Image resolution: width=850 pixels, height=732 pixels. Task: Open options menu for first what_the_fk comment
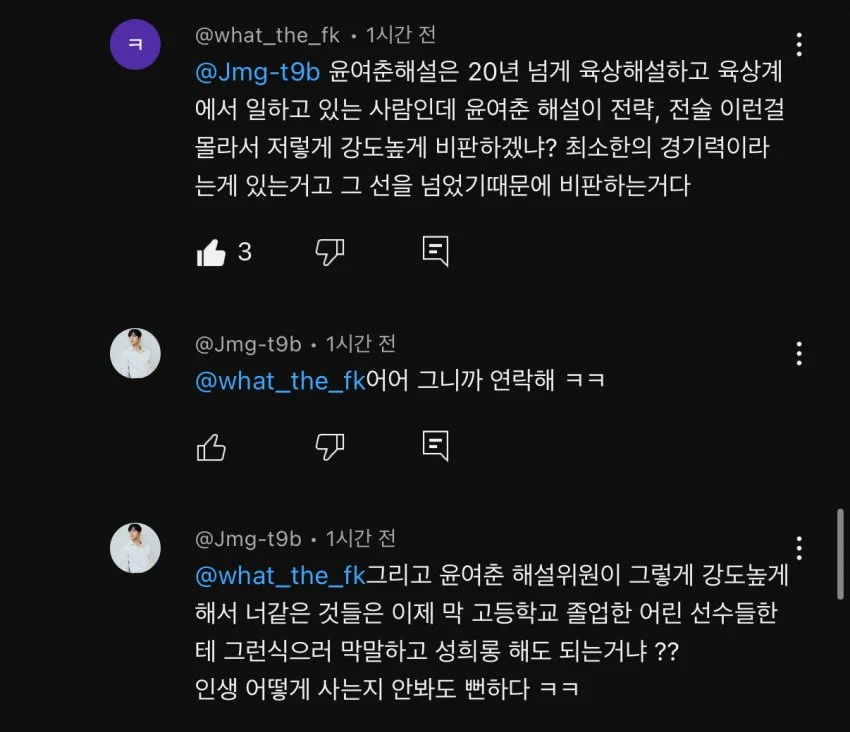(799, 44)
